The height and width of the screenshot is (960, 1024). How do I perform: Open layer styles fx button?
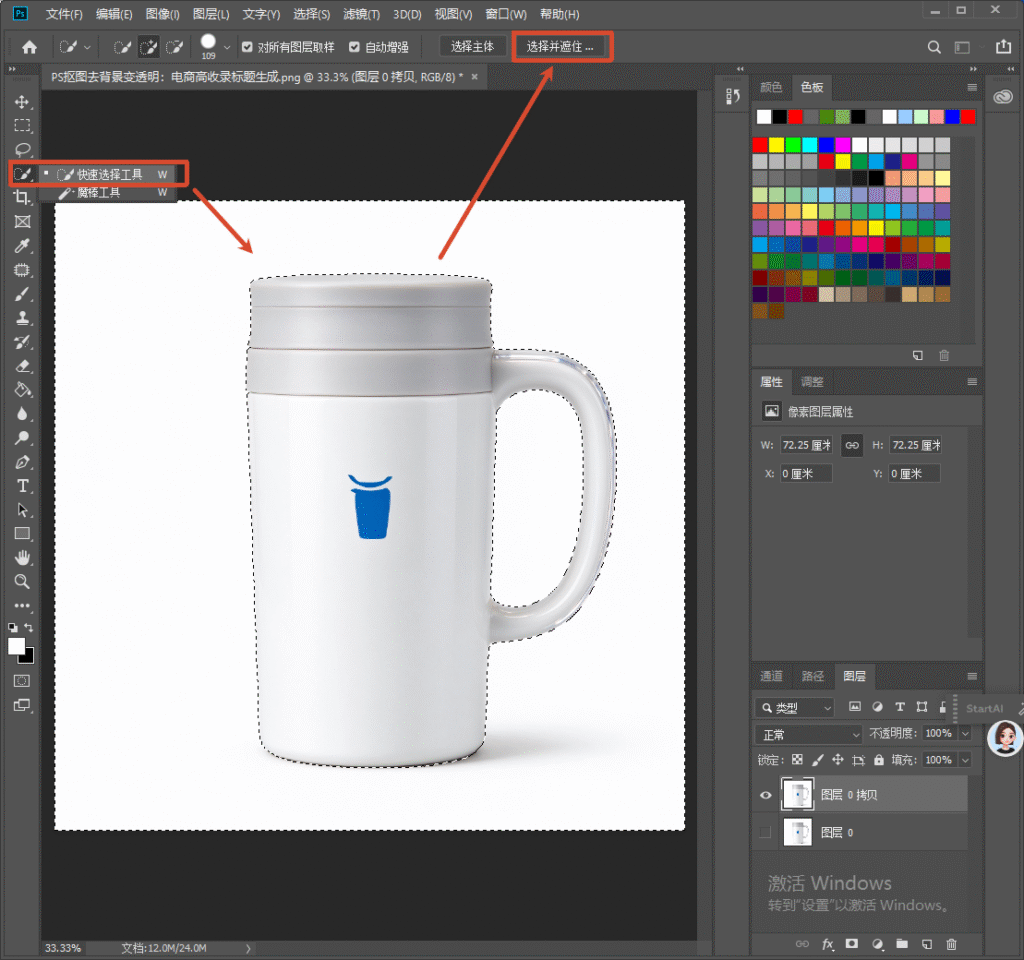coord(827,944)
